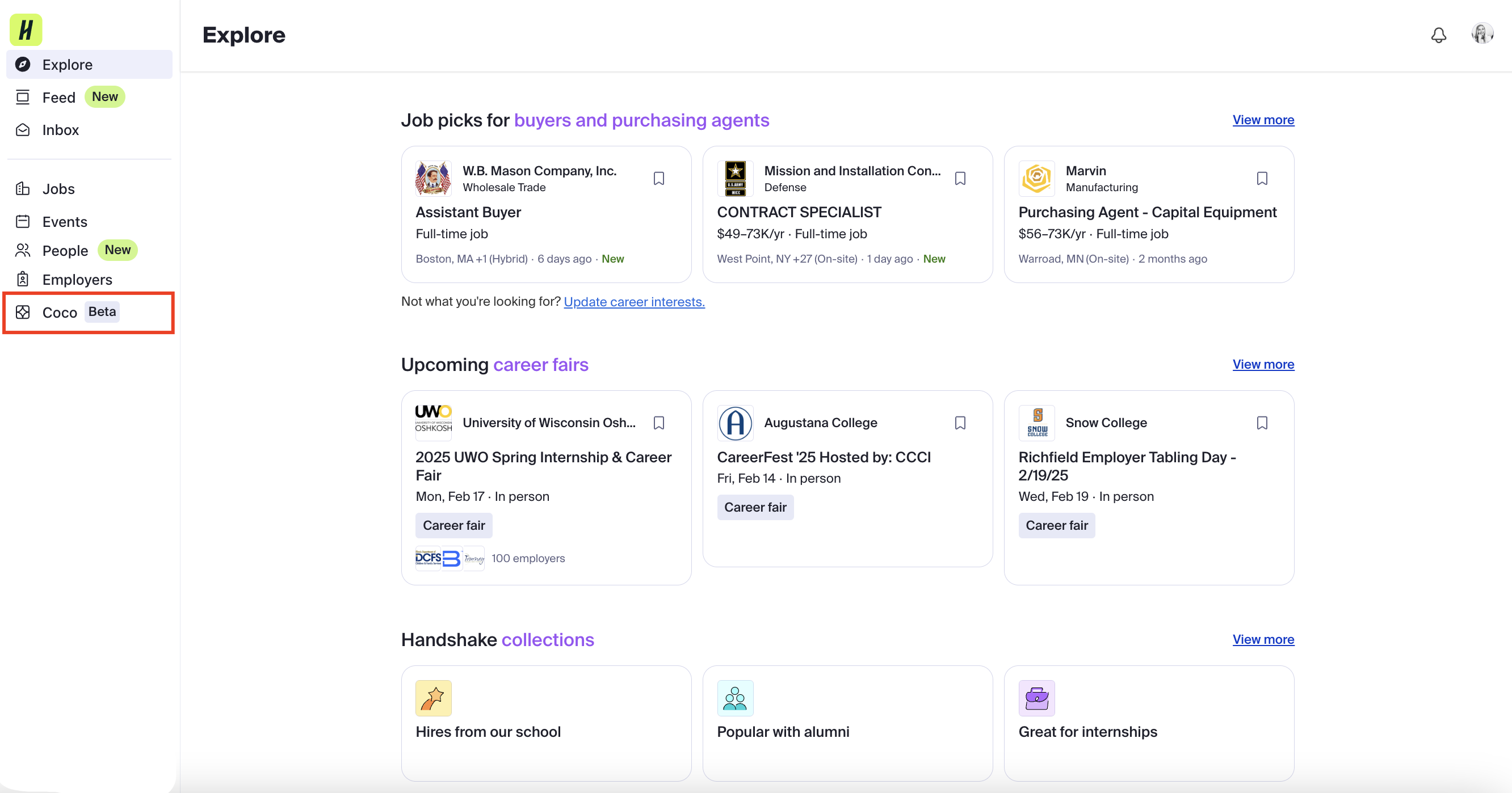
Task: Click the Coco icon in sidebar
Action: pos(23,312)
